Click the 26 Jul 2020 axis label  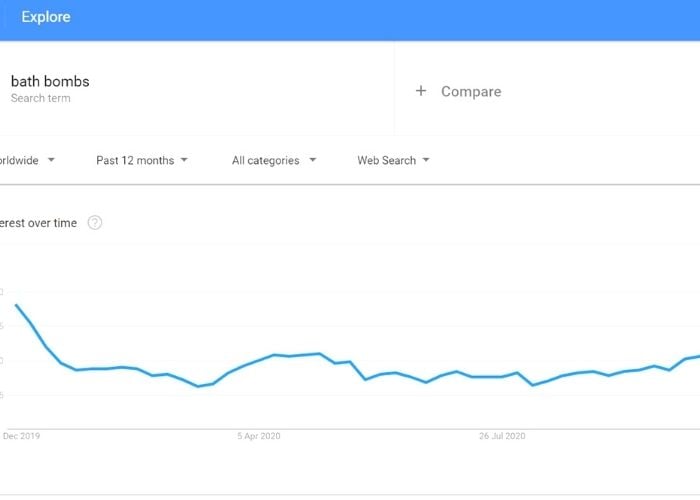pos(502,436)
